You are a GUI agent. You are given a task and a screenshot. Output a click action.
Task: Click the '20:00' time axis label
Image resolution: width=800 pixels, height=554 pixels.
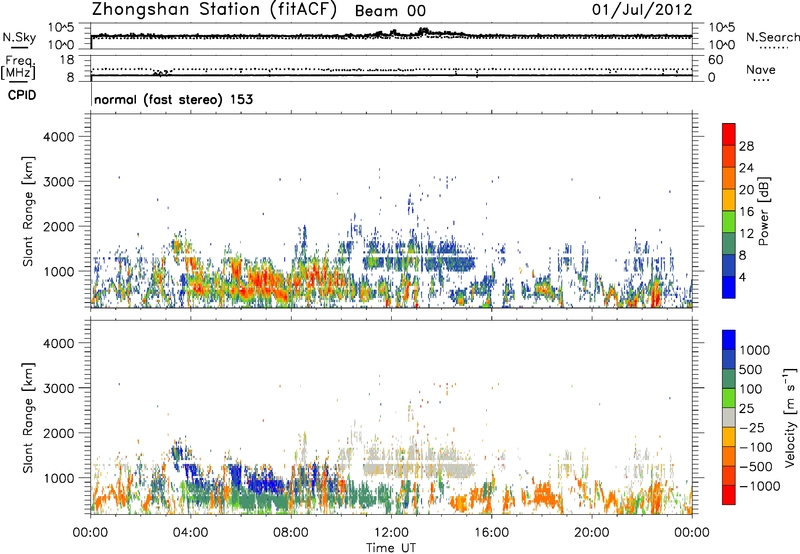pos(592,533)
